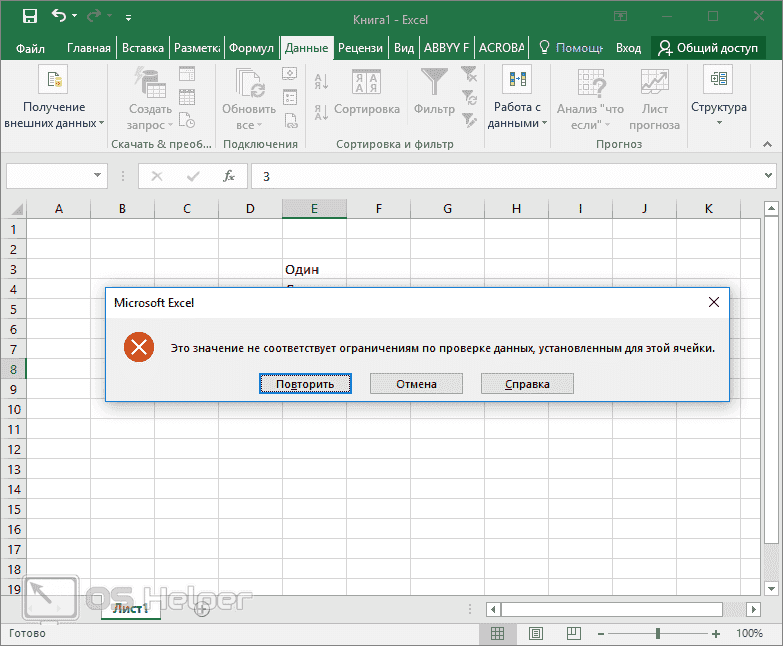Close the Microsoft Excel error dialog

pos(713,302)
